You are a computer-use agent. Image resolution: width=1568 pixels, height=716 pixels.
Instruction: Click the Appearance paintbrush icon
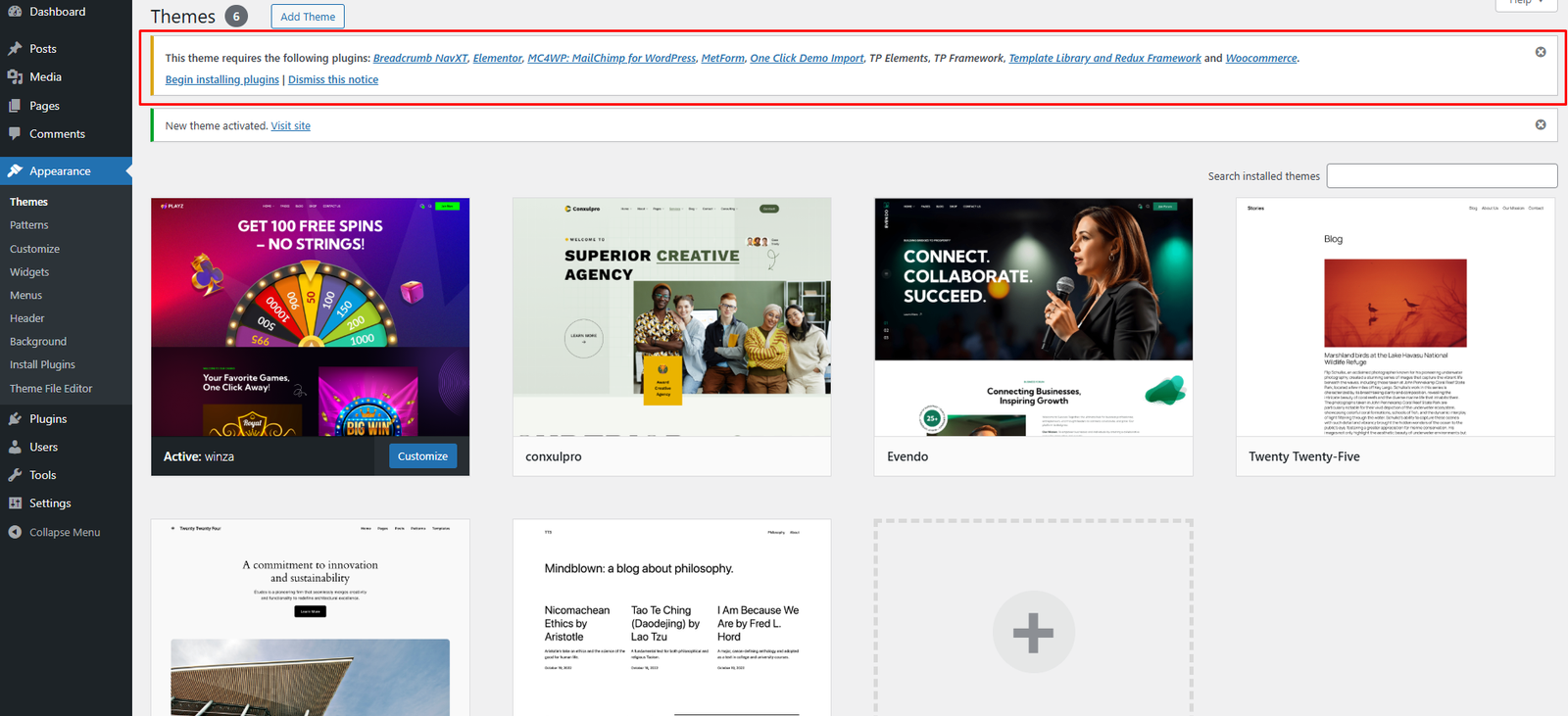[x=15, y=171]
